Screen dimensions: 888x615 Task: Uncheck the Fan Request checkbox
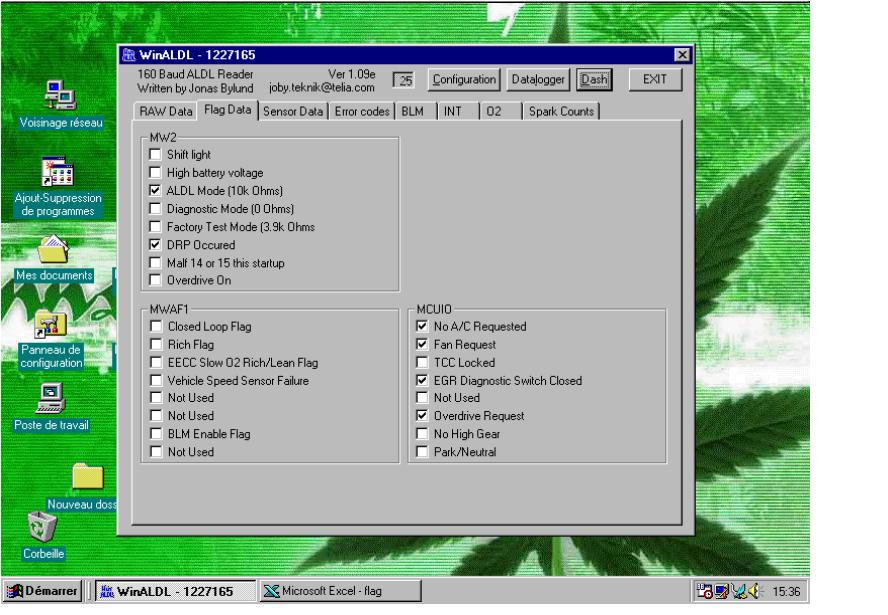(422, 345)
